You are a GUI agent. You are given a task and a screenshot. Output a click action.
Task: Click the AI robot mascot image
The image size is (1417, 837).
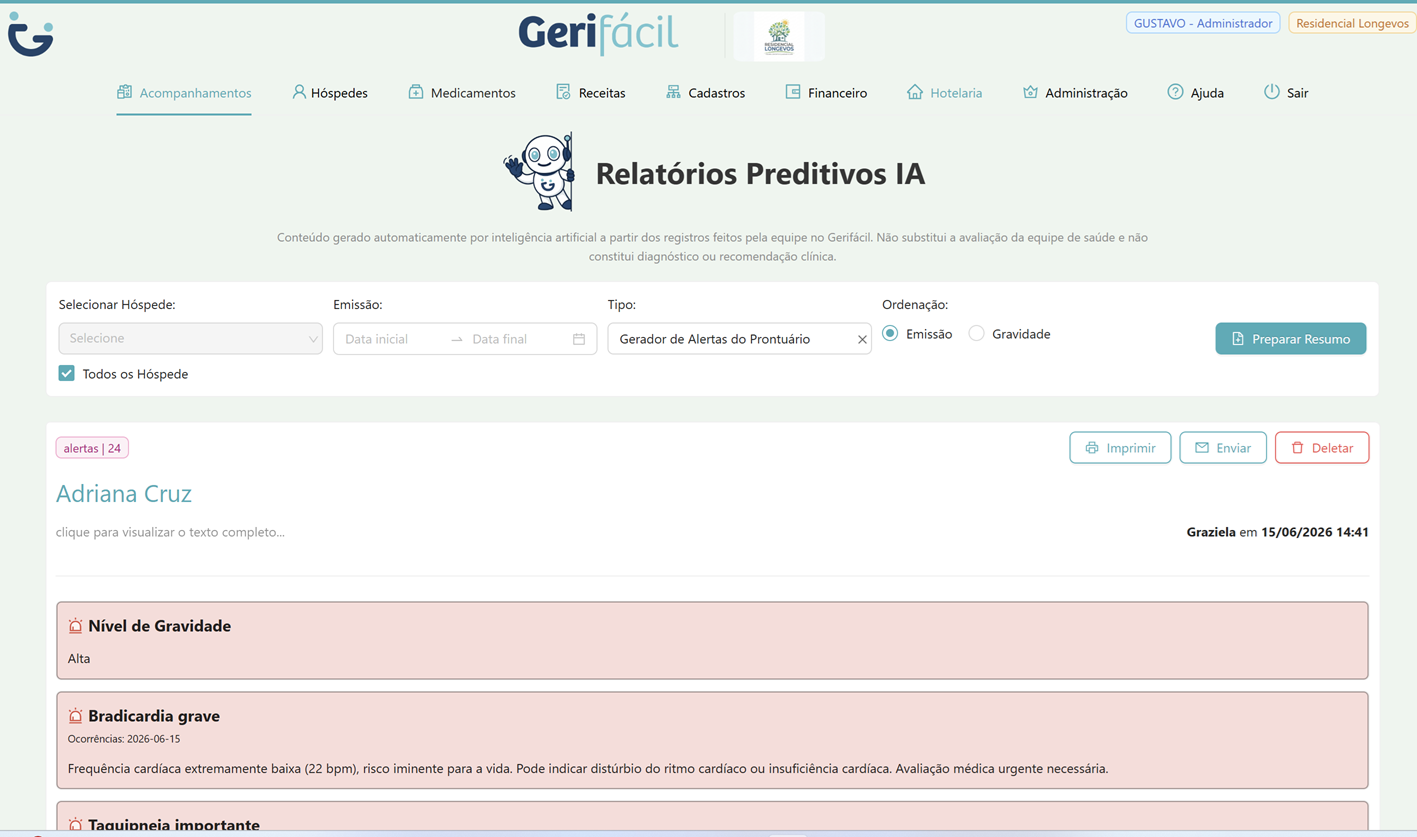pyautogui.click(x=540, y=172)
